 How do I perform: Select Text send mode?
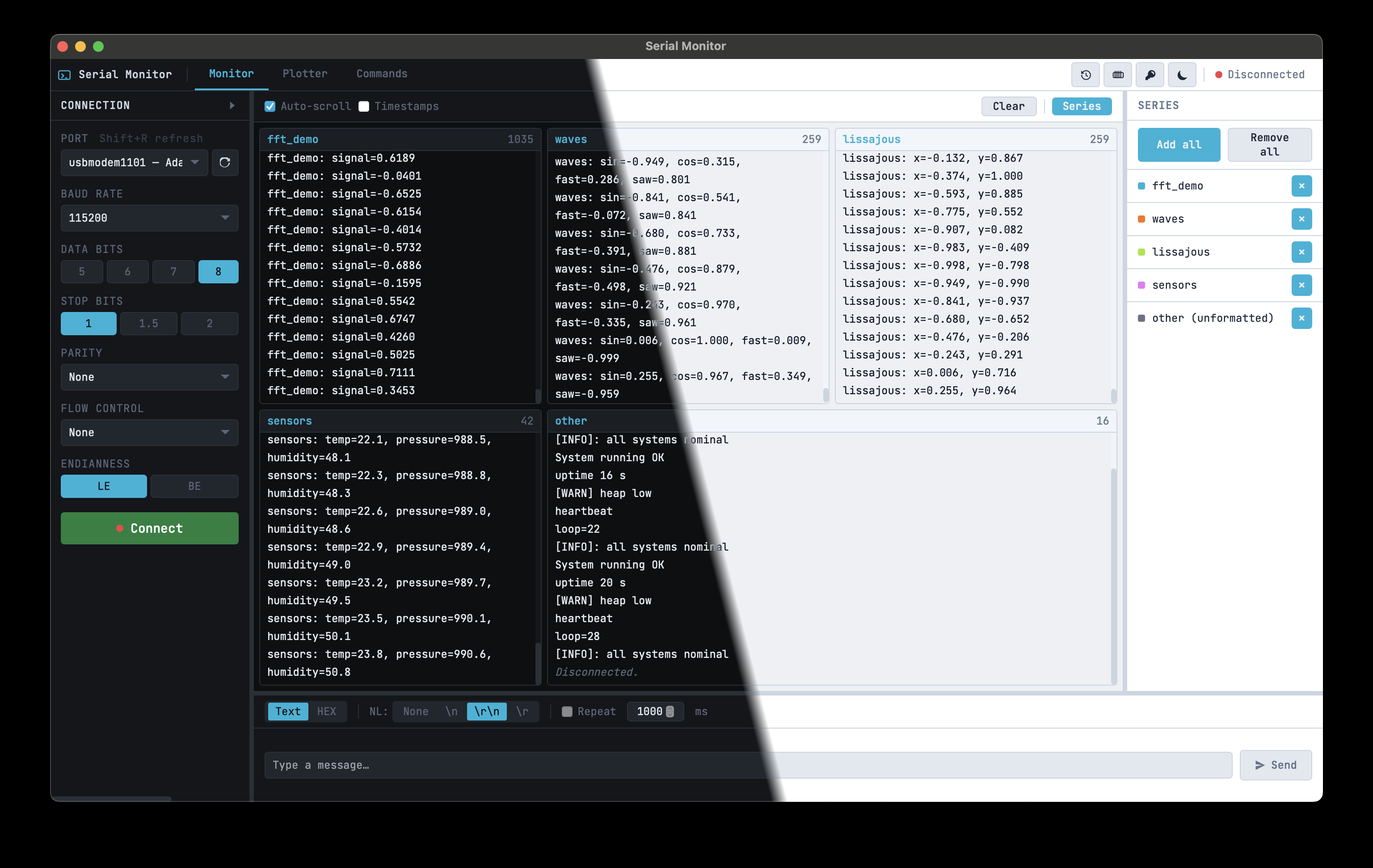click(288, 712)
